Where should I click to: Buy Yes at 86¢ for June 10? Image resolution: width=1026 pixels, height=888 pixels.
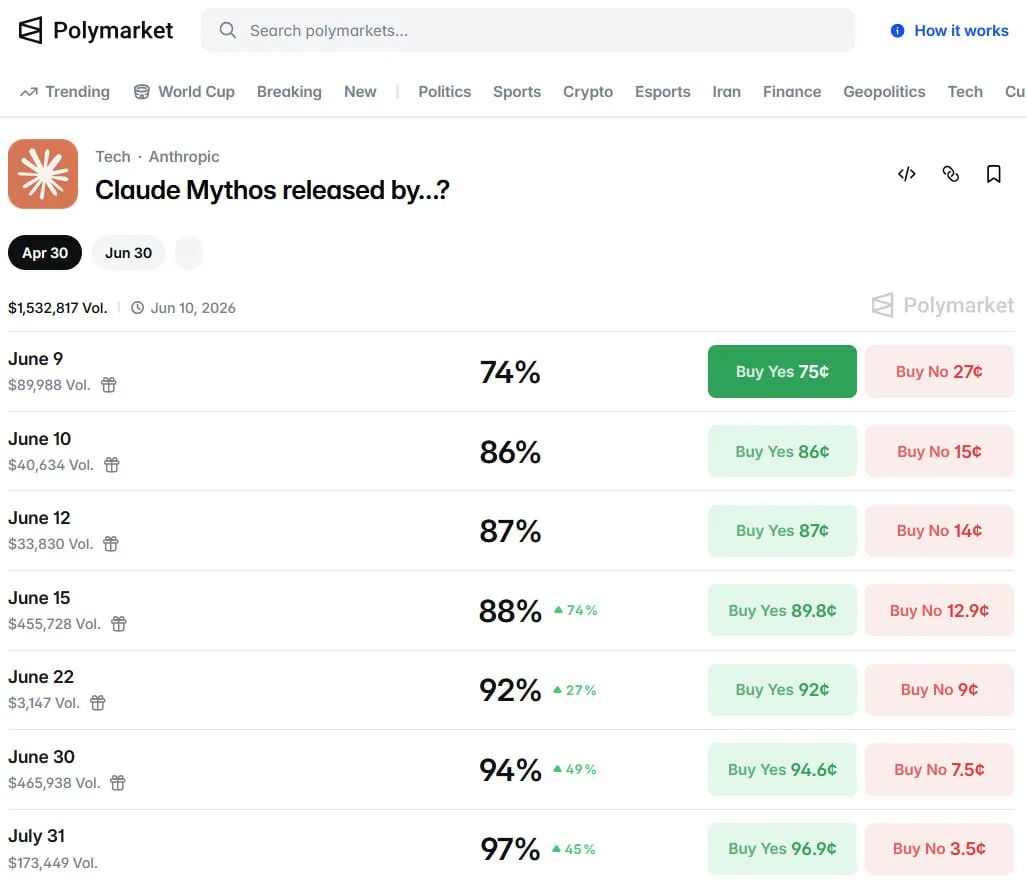(782, 452)
